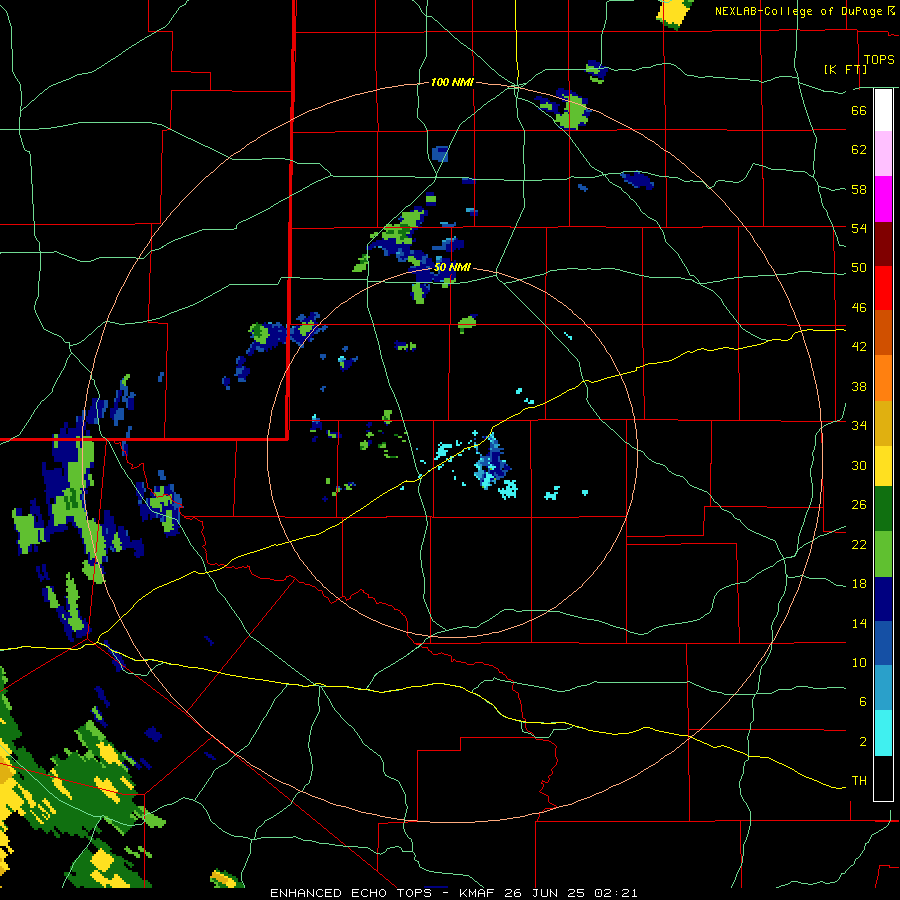The image size is (900, 900).
Task: Select the light pink legend swatch
Action: [x=883, y=154]
